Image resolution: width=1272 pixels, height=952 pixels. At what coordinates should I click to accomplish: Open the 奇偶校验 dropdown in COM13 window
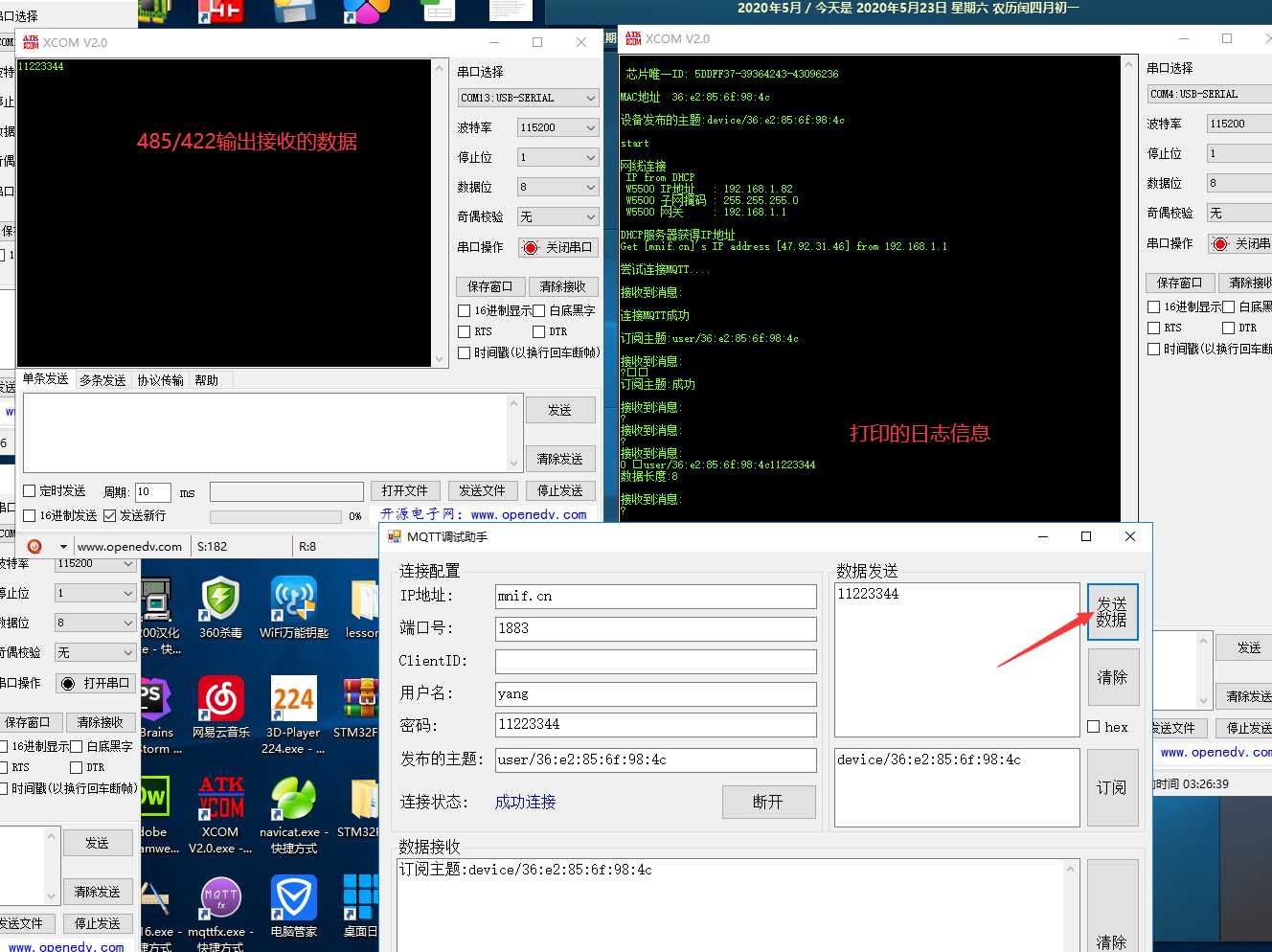tap(558, 216)
